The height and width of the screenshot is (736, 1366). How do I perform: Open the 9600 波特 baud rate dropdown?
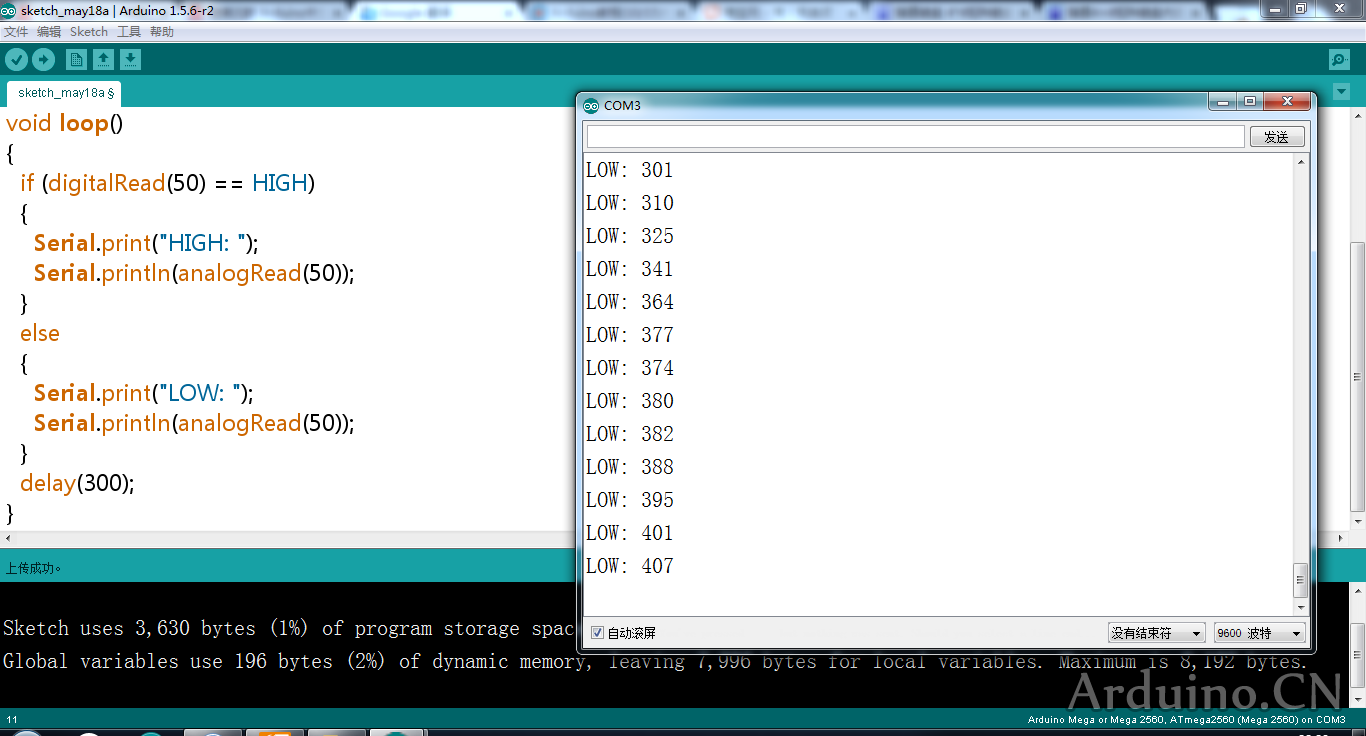click(x=1260, y=633)
